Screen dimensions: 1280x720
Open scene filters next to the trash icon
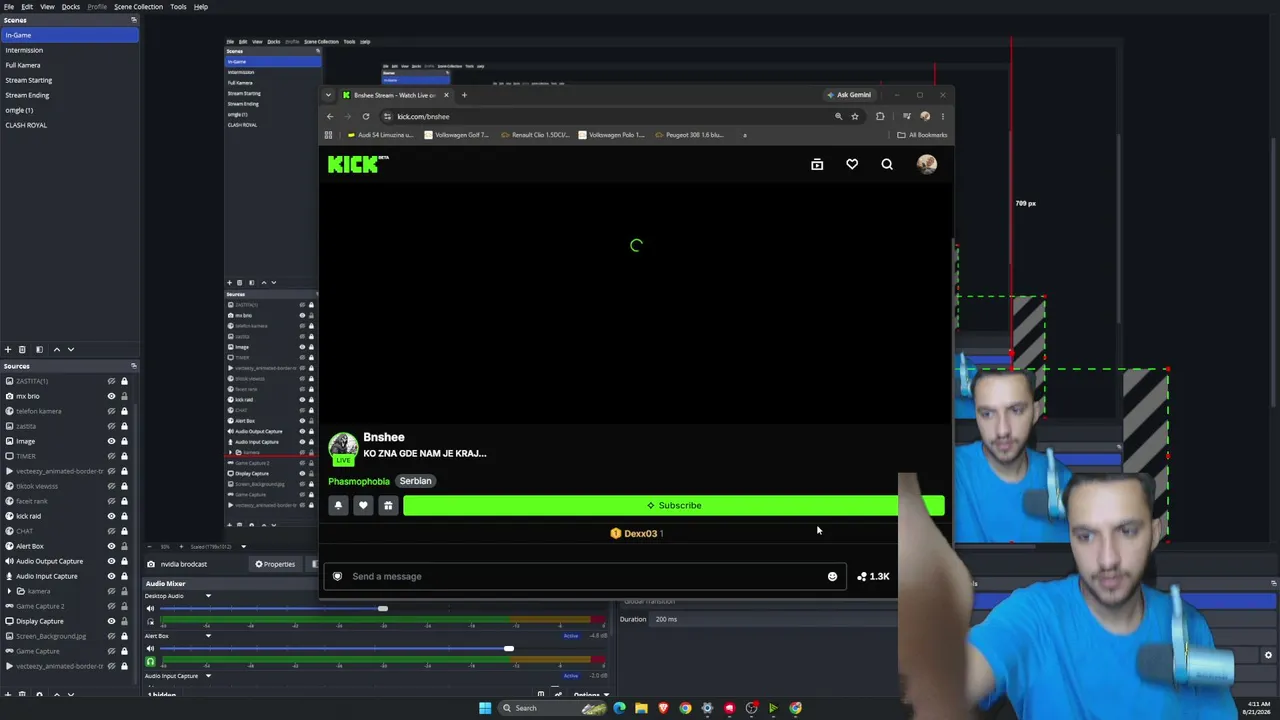coord(39,350)
